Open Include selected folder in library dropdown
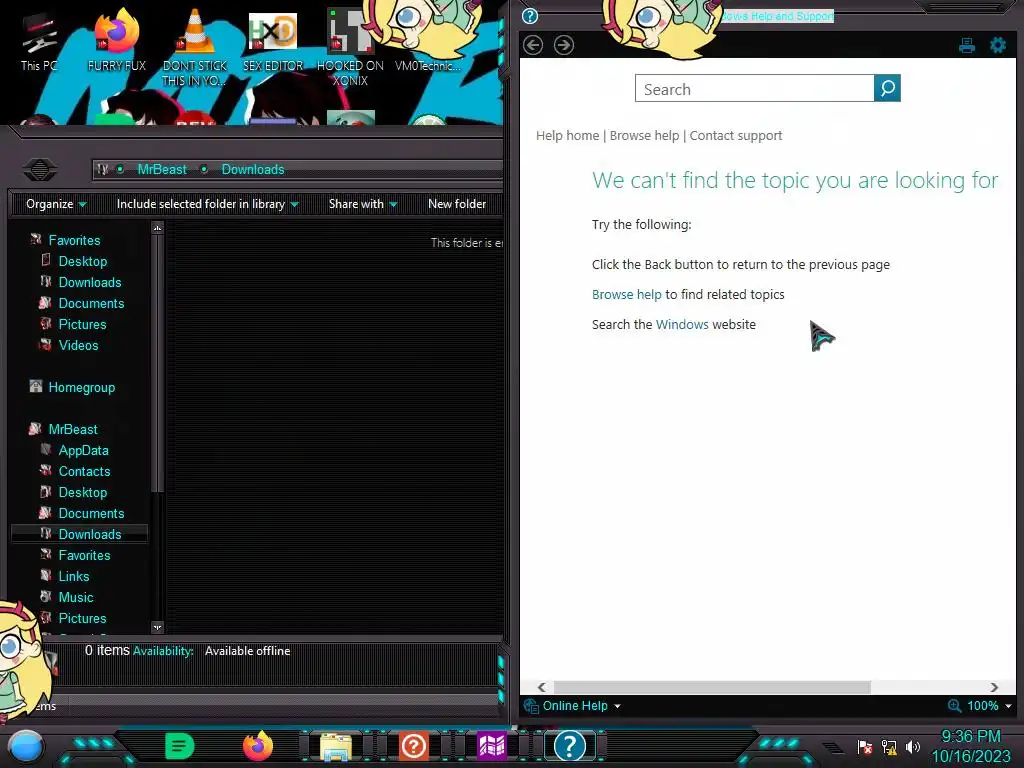This screenshot has height=768, width=1024. click(207, 204)
